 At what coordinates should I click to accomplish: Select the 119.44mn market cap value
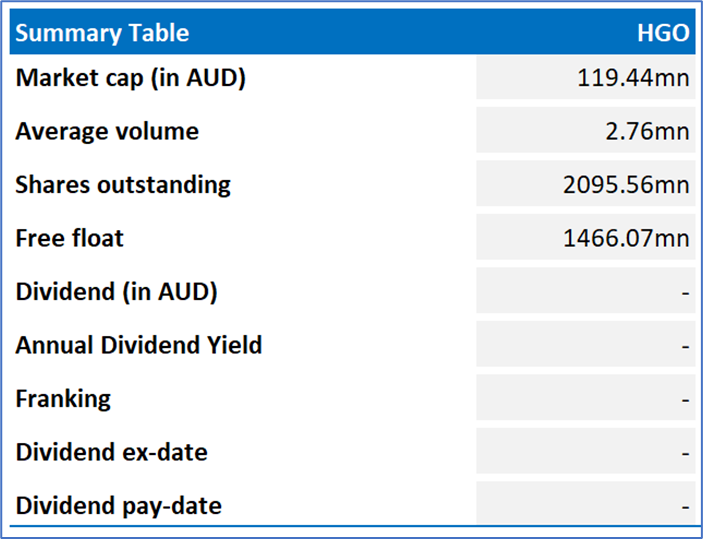(633, 78)
